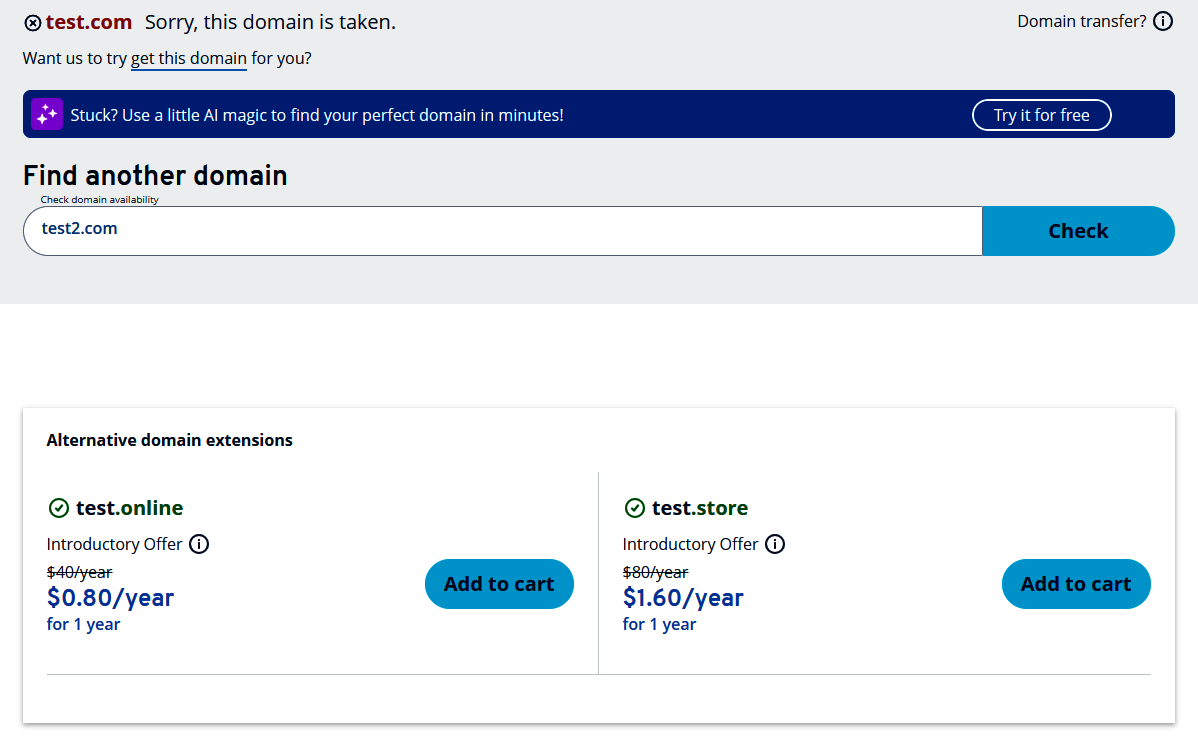The height and width of the screenshot is (751, 1198).
Task: Open the Introductory Offer info for test.store
Action: pos(775,544)
